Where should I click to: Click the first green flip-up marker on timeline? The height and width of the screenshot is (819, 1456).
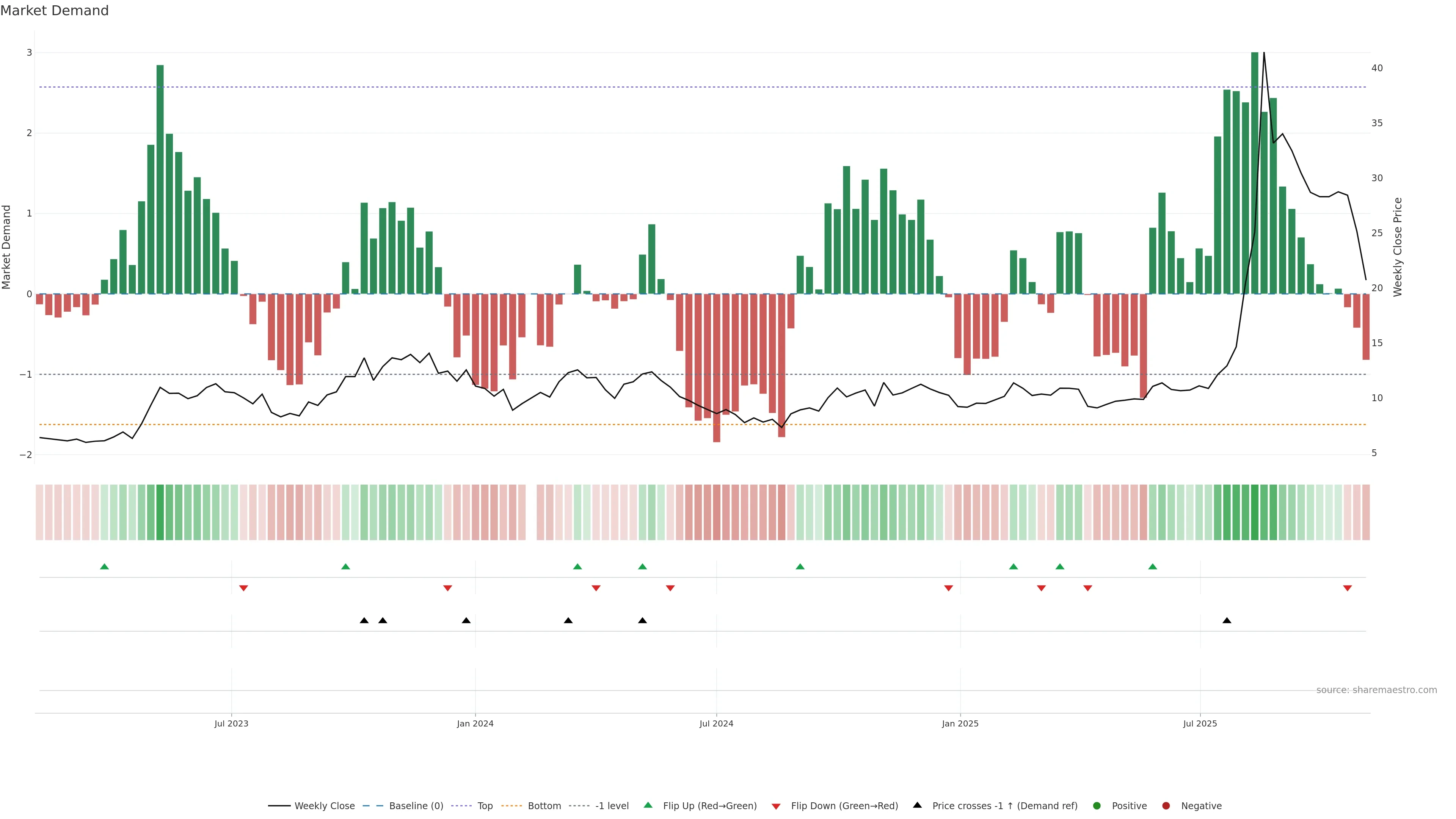click(104, 566)
